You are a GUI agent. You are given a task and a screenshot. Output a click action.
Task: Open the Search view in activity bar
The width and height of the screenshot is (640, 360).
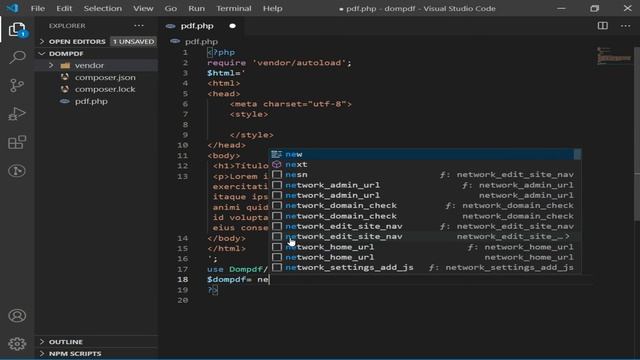[x=17, y=57]
